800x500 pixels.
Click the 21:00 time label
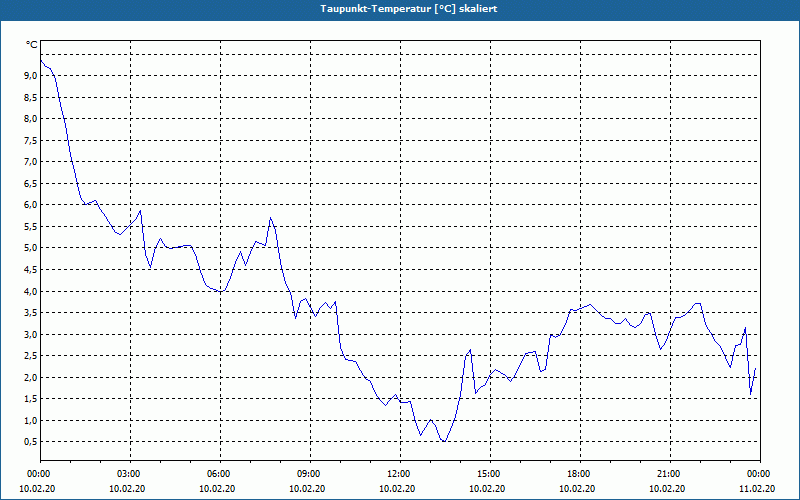pos(670,474)
